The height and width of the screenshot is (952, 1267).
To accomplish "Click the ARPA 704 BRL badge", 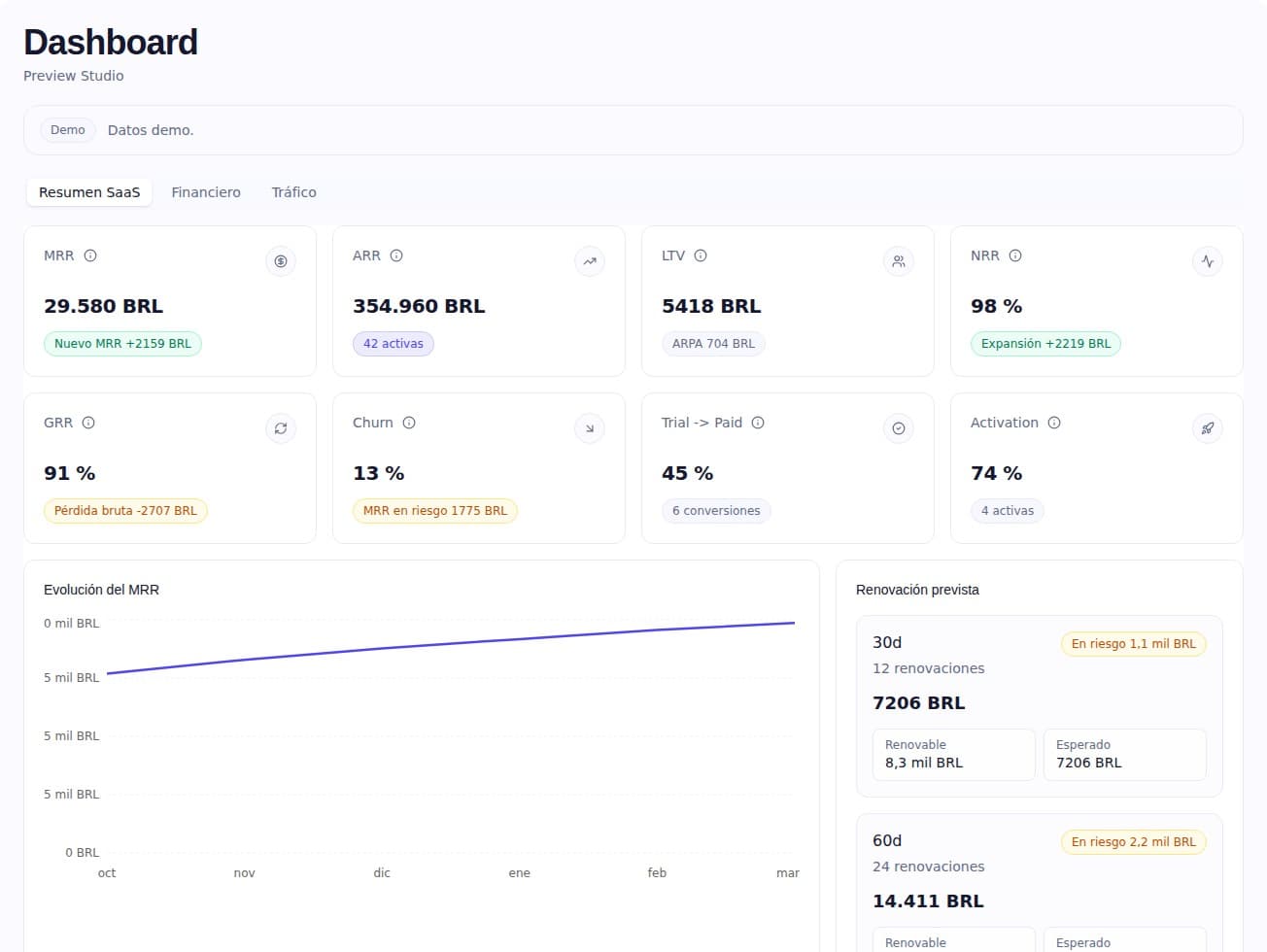I will pos(713,344).
